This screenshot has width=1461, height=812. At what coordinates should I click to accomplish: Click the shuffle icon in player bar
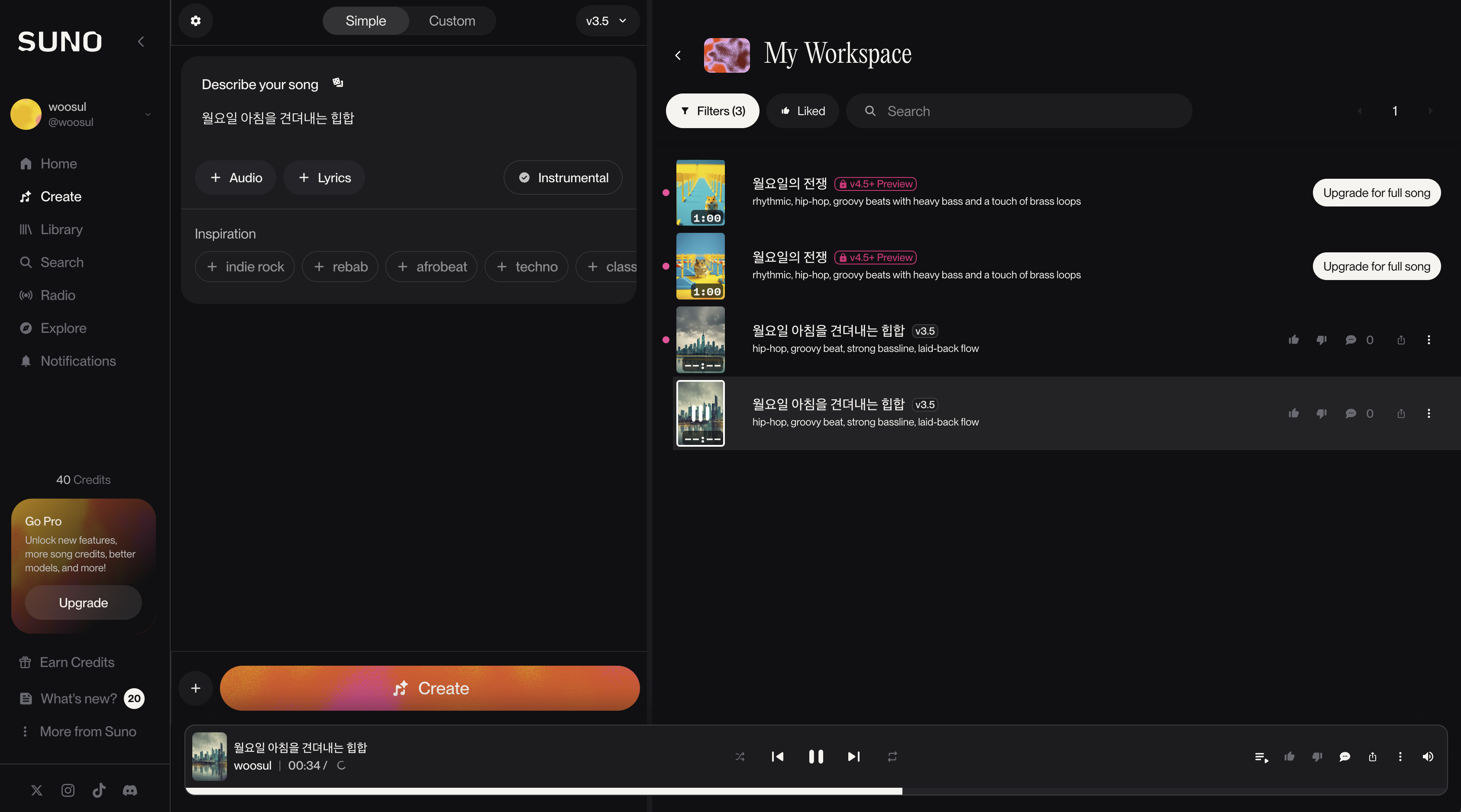(740, 757)
